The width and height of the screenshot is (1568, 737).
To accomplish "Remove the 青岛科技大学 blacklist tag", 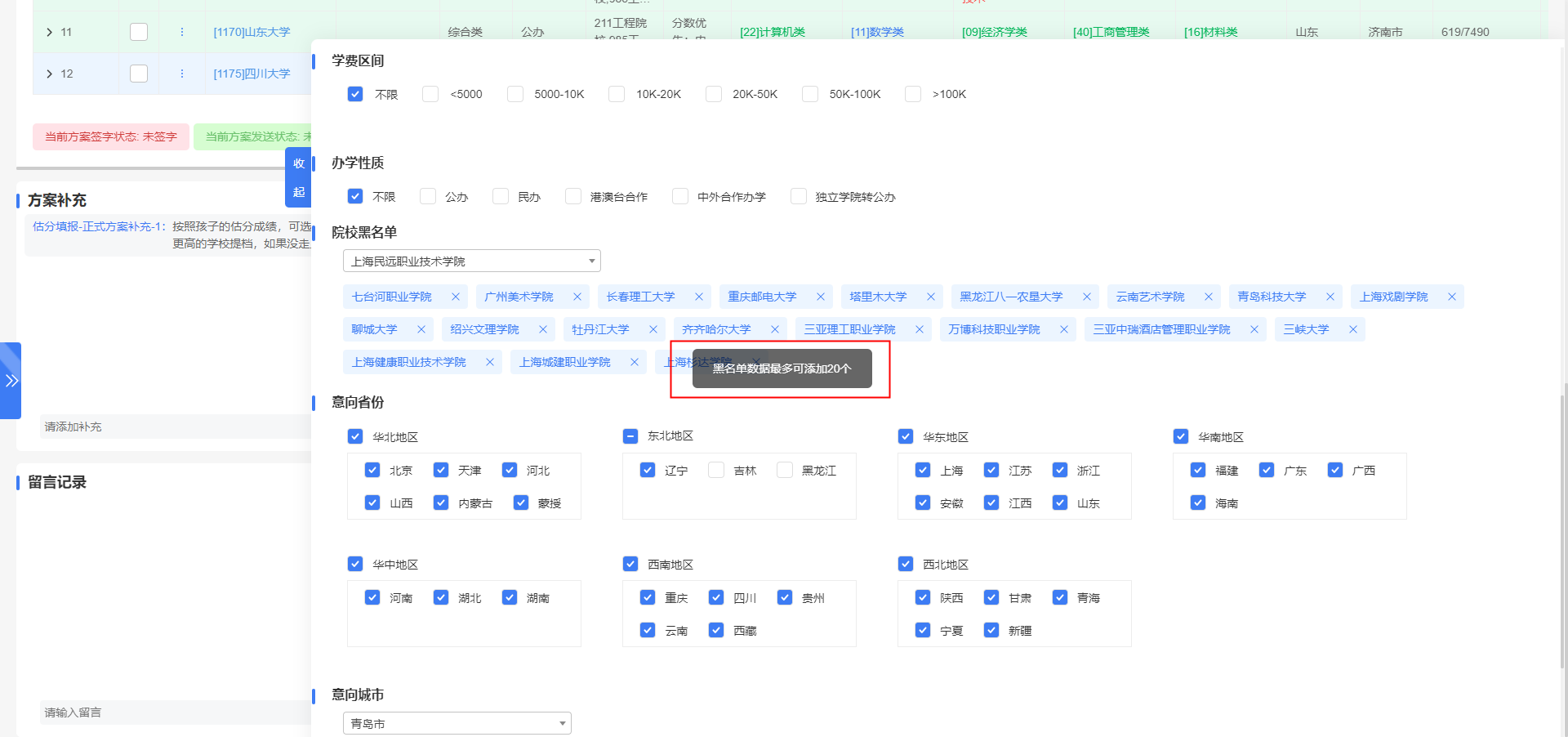I will click(x=1330, y=297).
